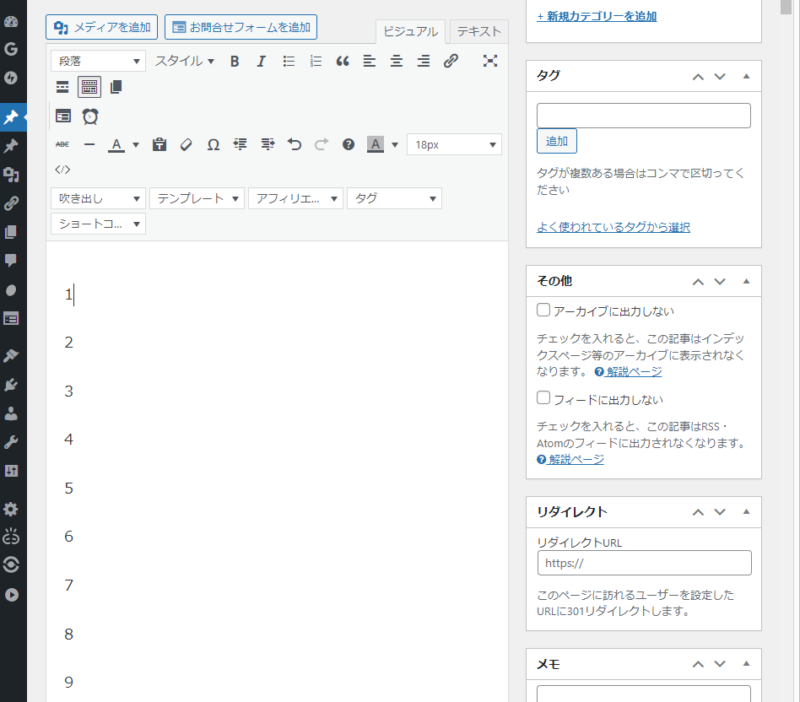Move the メモ panel up
Image resolution: width=800 pixels, height=702 pixels.
click(698, 664)
